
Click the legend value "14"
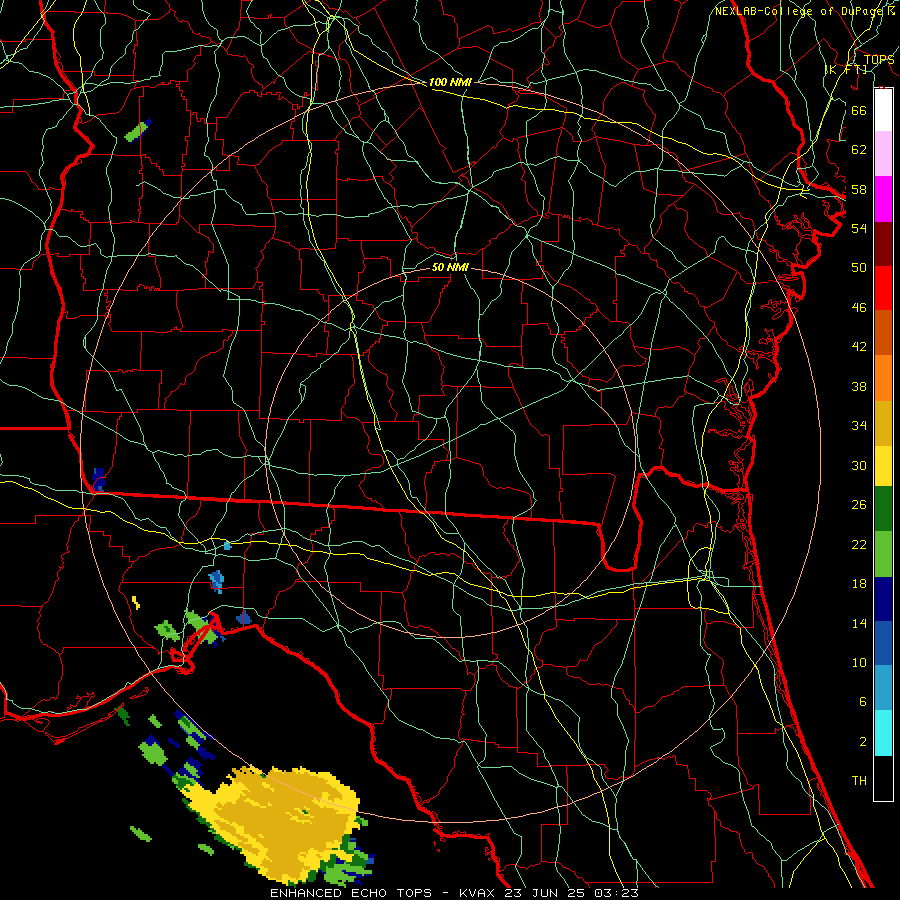tap(859, 623)
